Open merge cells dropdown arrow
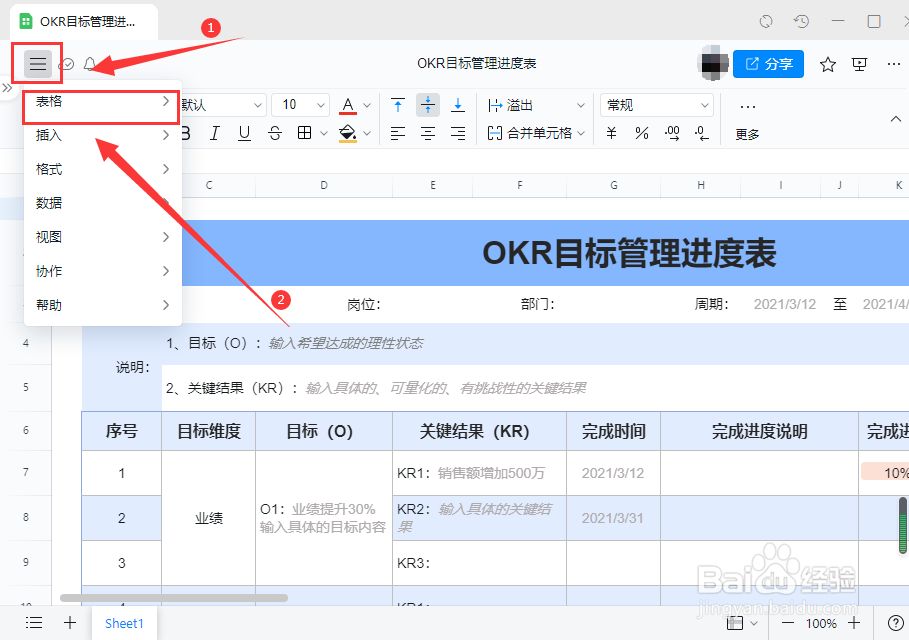 tap(581, 133)
